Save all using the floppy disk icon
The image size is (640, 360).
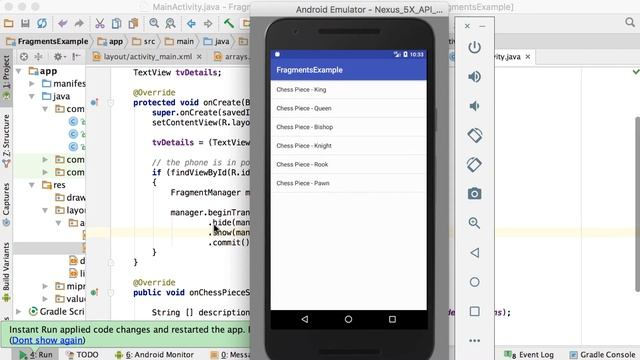[25, 24]
